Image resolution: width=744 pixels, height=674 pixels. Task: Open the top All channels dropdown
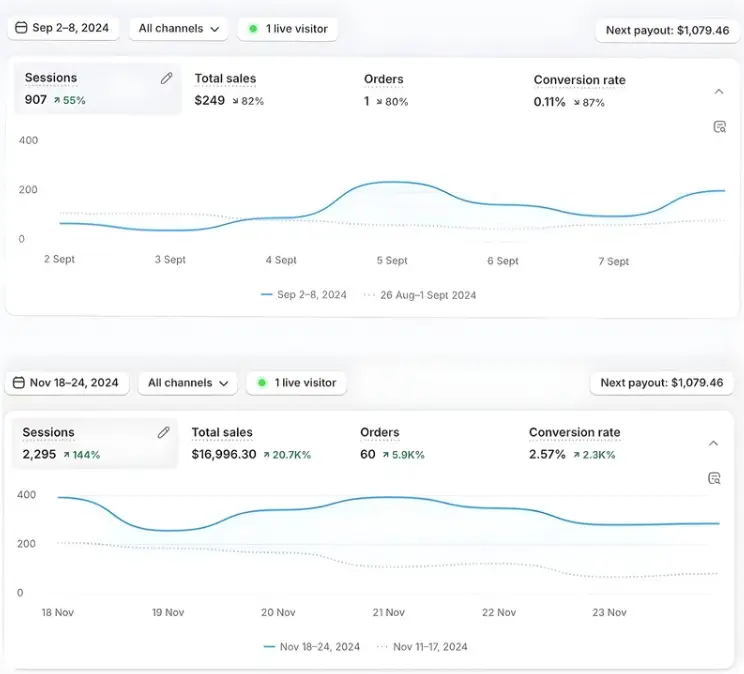(x=178, y=28)
